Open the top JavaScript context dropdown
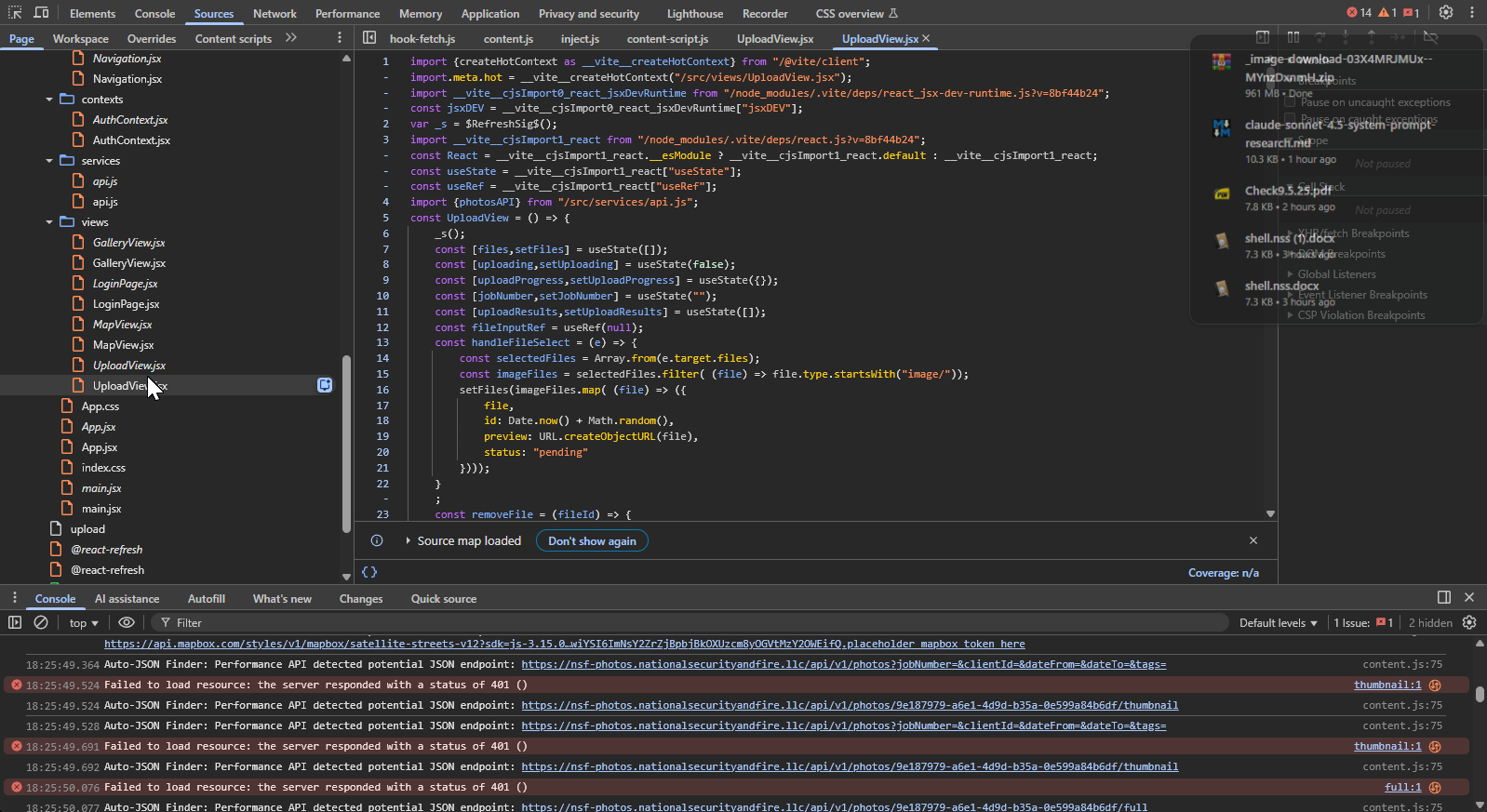1487x812 pixels. coord(83,623)
